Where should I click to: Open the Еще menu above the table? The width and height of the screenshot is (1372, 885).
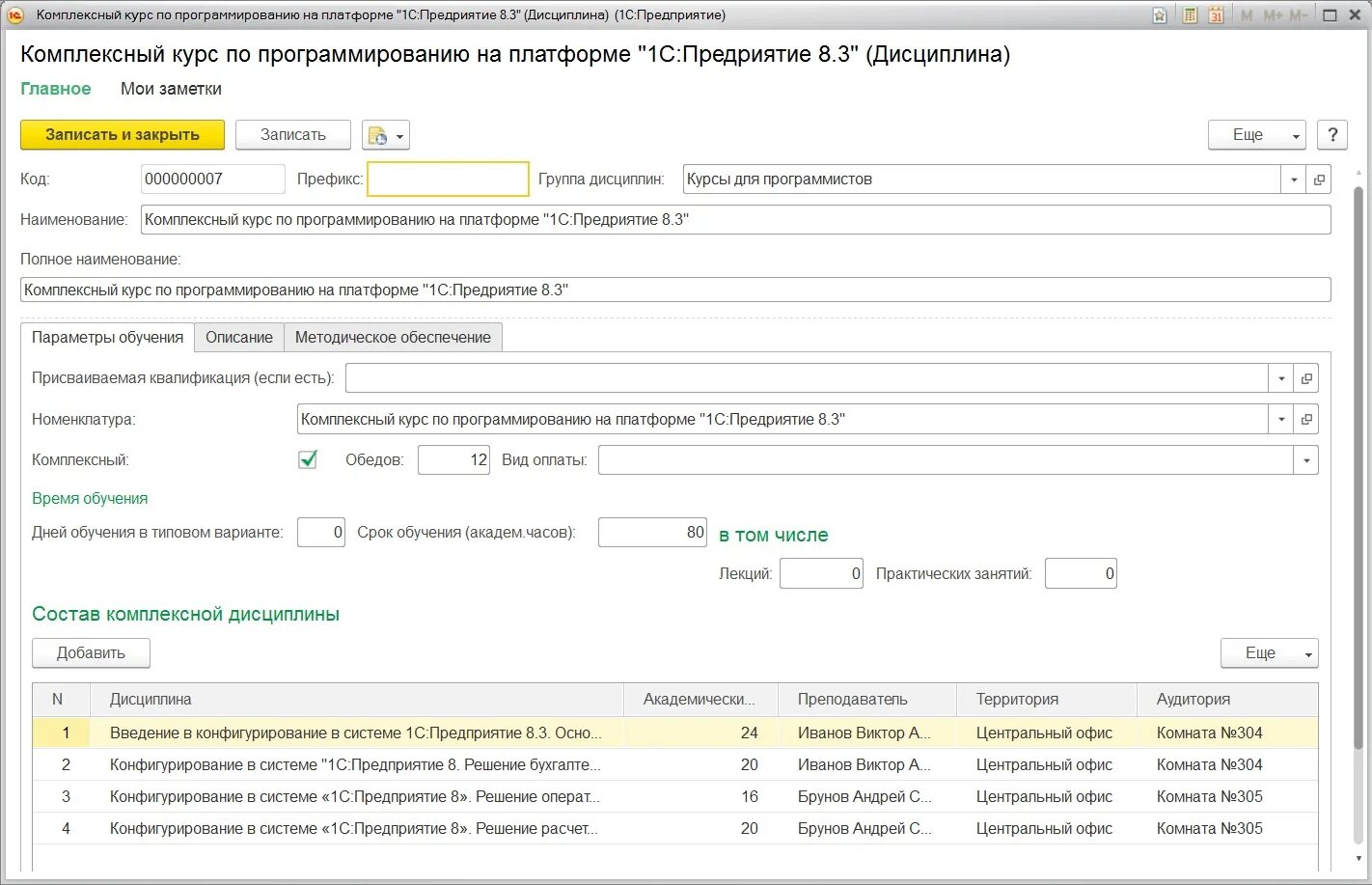pos(1269,653)
